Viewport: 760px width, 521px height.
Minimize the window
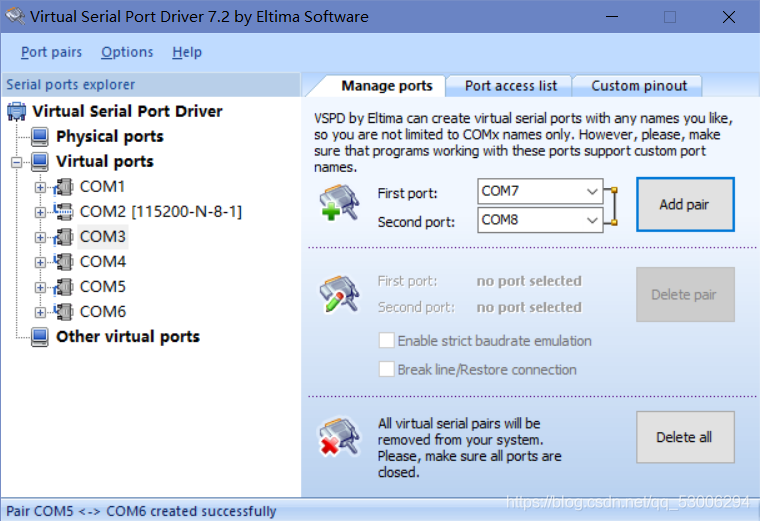coord(612,17)
